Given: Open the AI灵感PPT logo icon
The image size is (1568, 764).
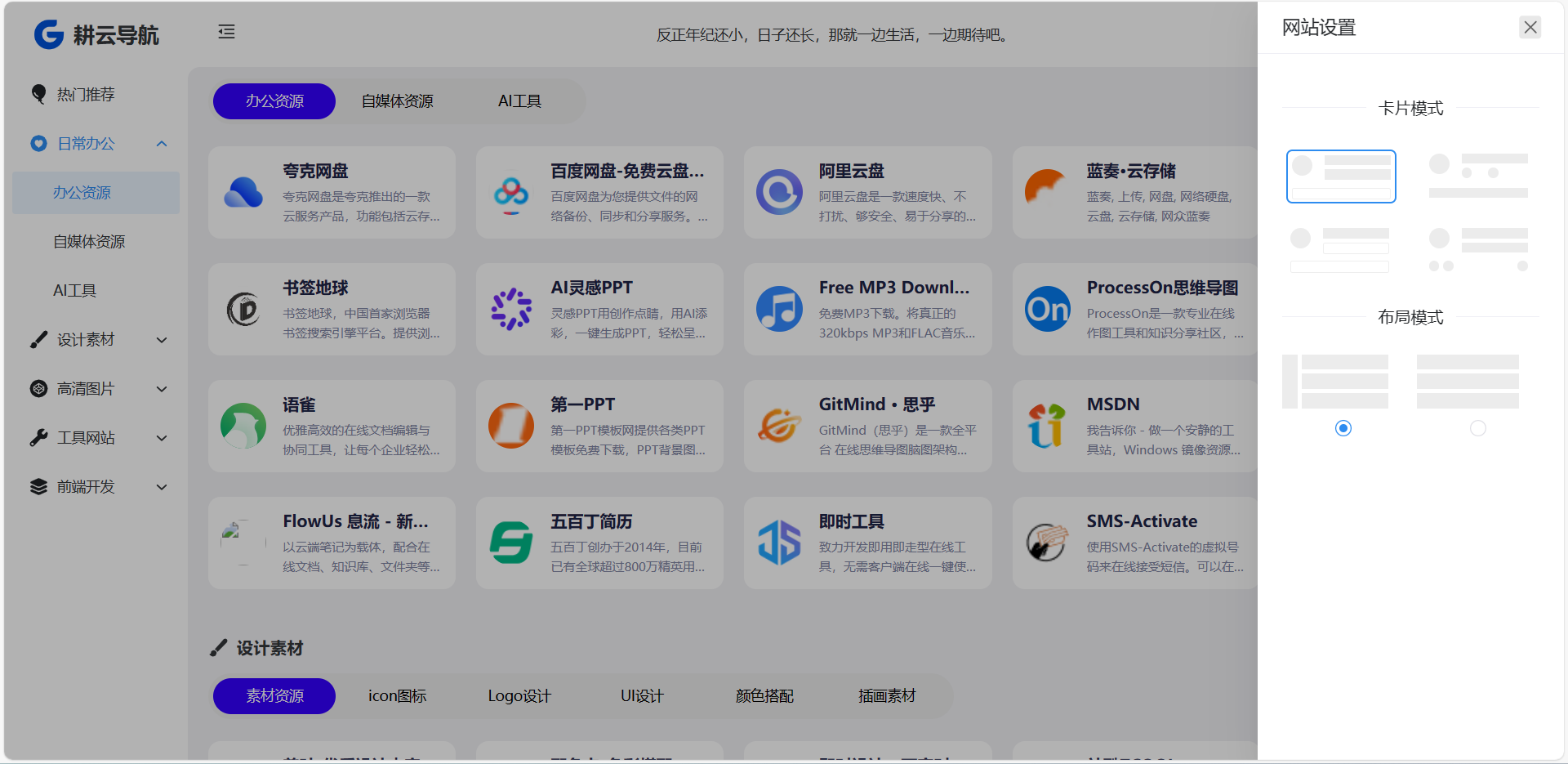Looking at the screenshot, I should 511,310.
